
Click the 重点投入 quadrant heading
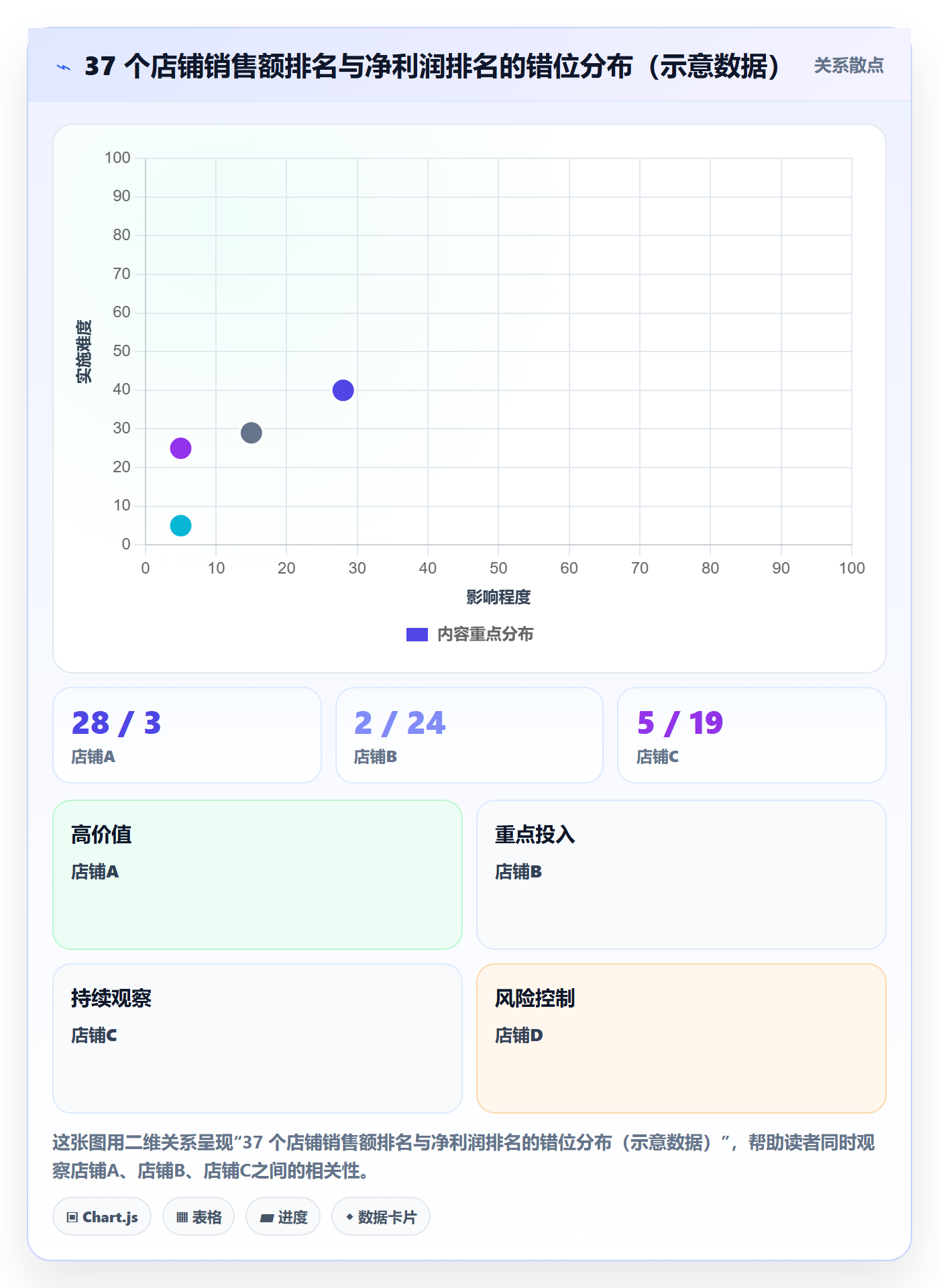click(x=535, y=835)
